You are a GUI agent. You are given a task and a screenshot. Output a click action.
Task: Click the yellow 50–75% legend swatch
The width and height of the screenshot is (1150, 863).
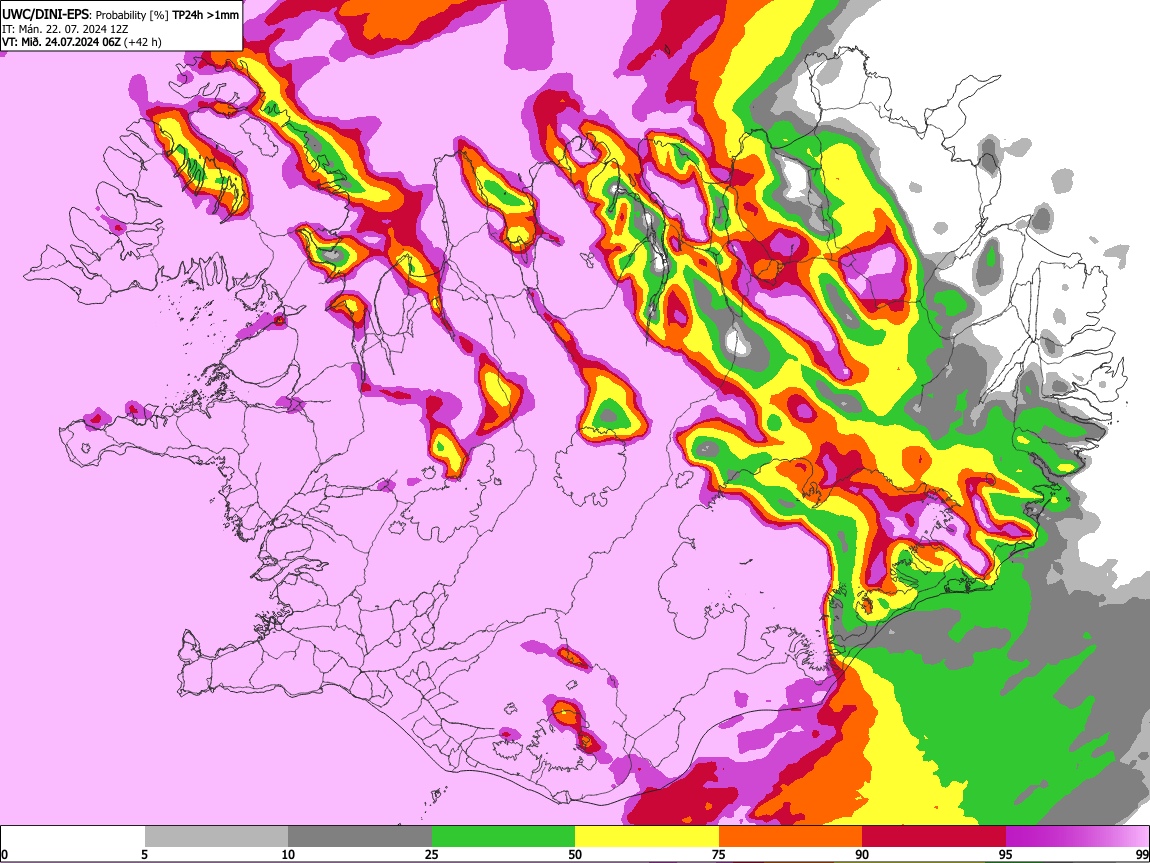(647, 836)
